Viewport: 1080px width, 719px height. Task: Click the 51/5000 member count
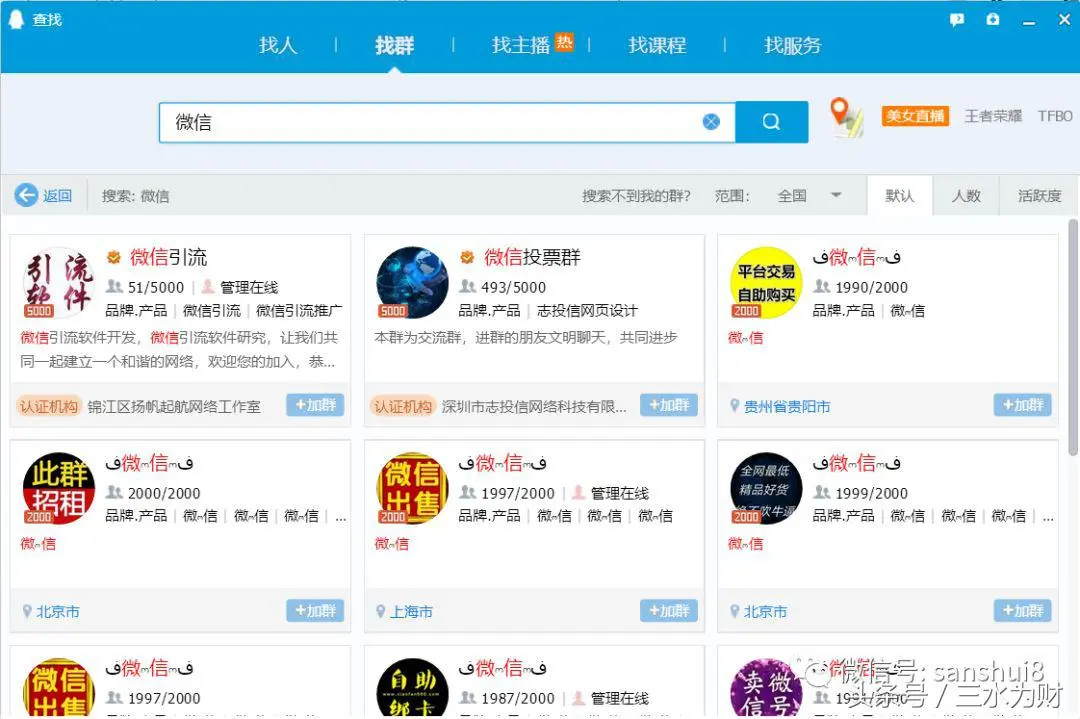pos(156,287)
